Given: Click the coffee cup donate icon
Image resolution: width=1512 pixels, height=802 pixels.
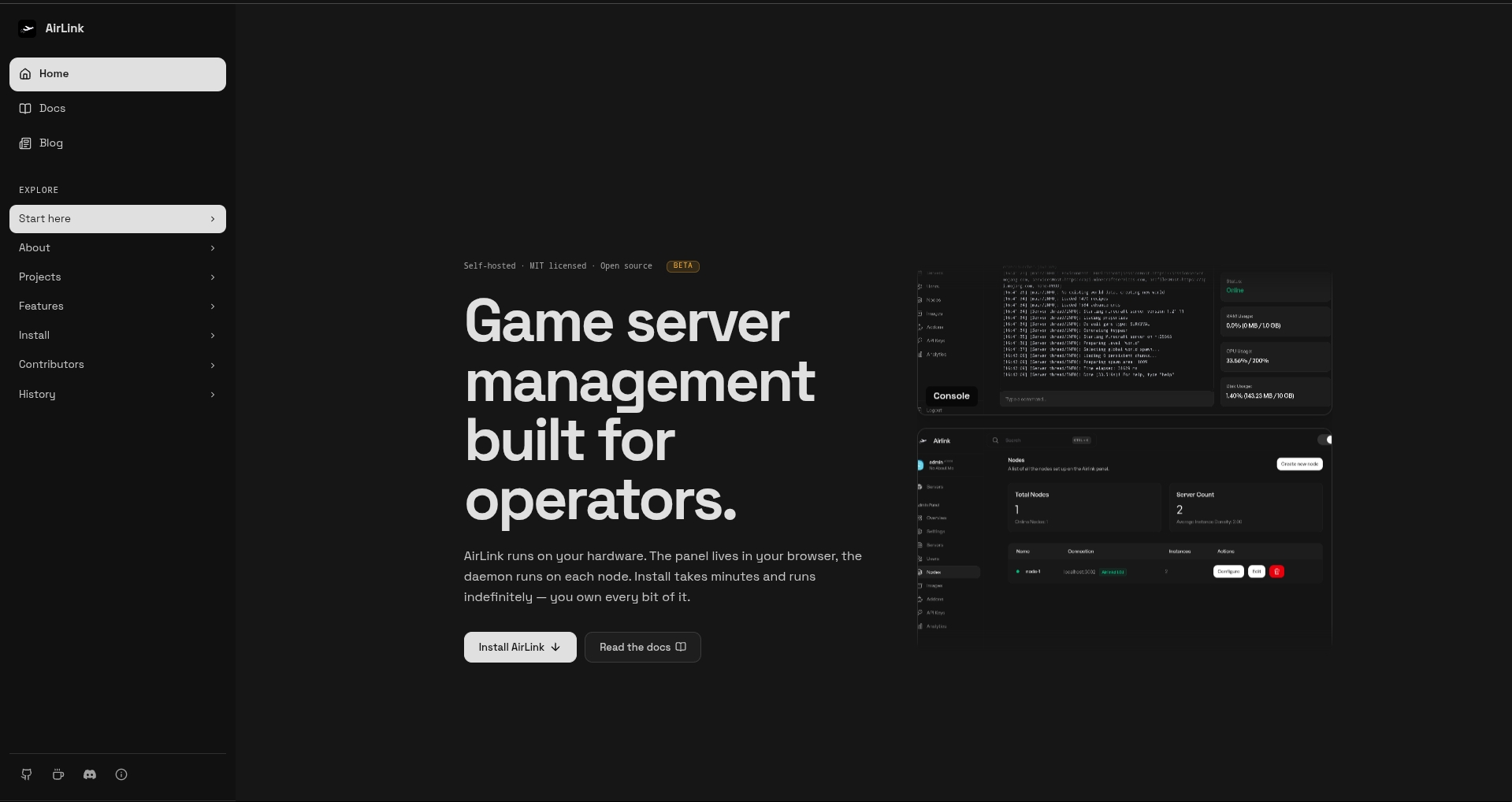Looking at the screenshot, I should coord(58,774).
